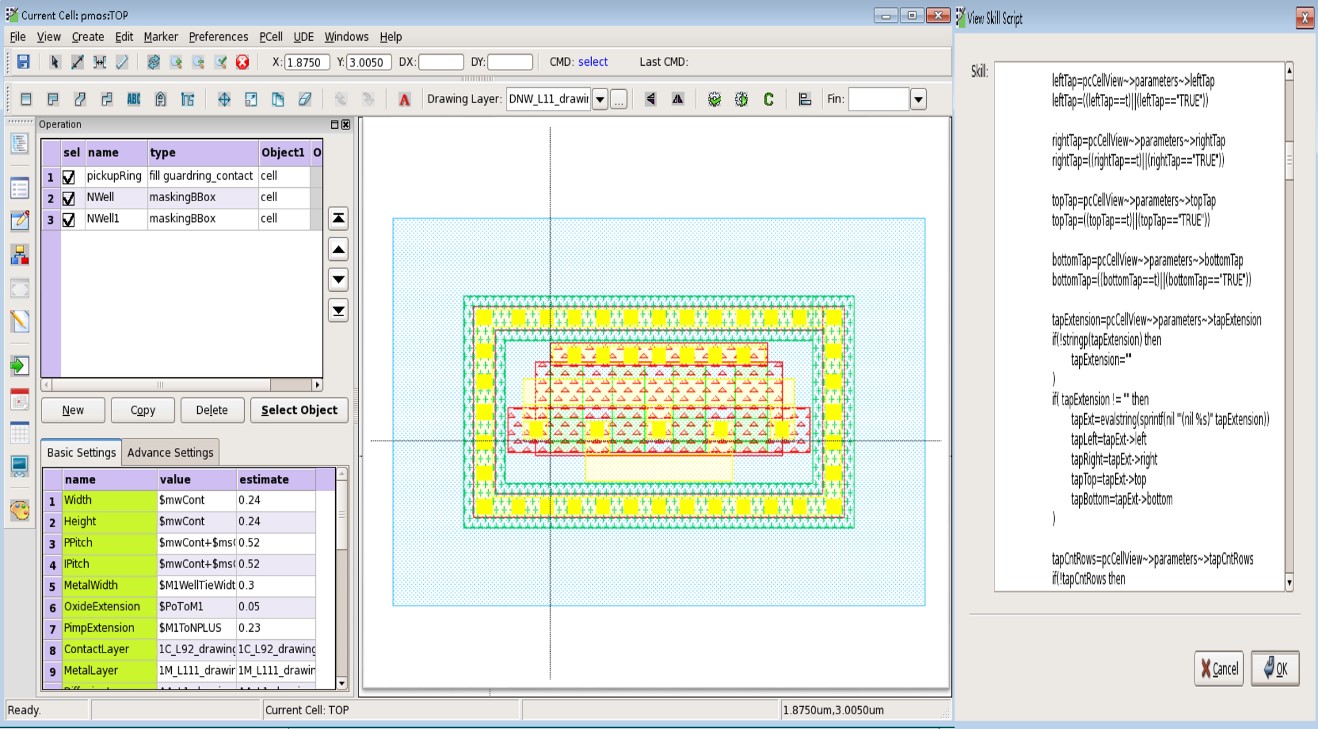Image resolution: width=1318 pixels, height=729 pixels.
Task: Click the Select Object button
Action: click(299, 410)
